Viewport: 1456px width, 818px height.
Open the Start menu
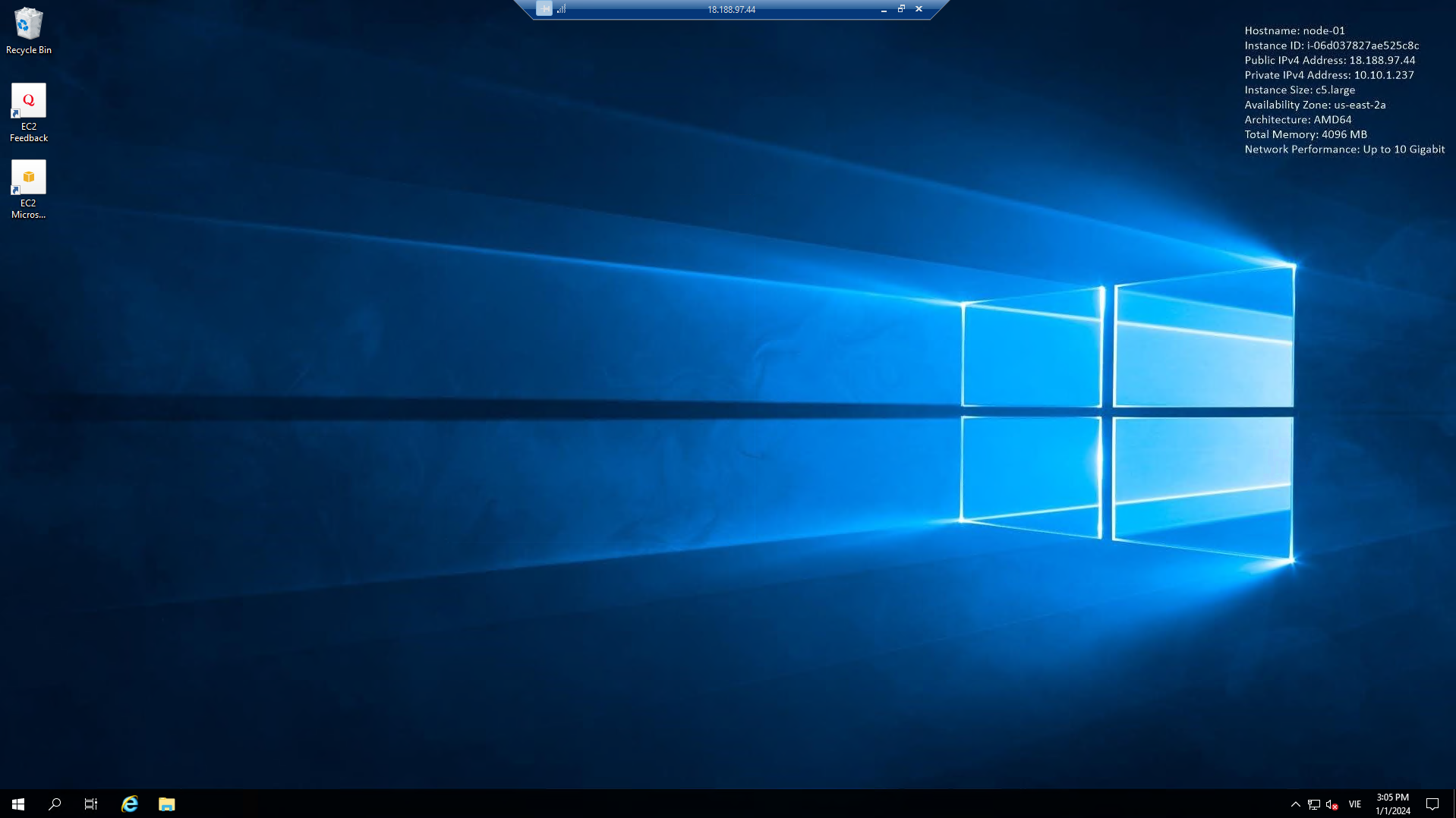[x=17, y=804]
